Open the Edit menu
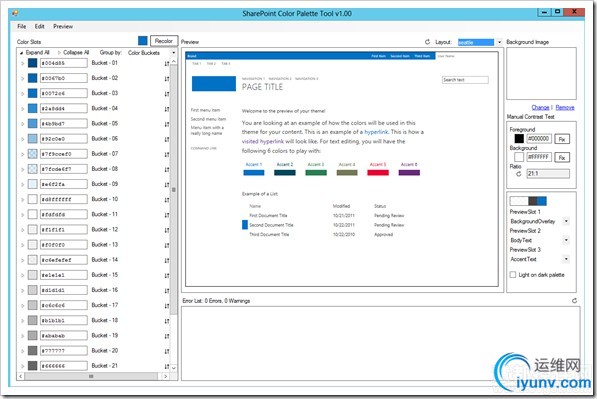Screen dimensions: 597x399 point(40,26)
